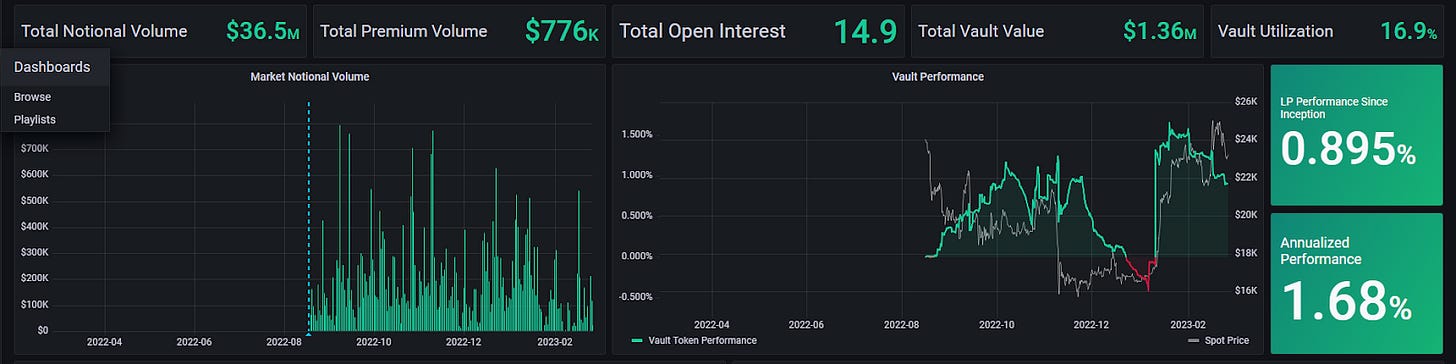Click the $36.5M notional volume value
The width and height of the screenshot is (1456, 364).
point(263,31)
